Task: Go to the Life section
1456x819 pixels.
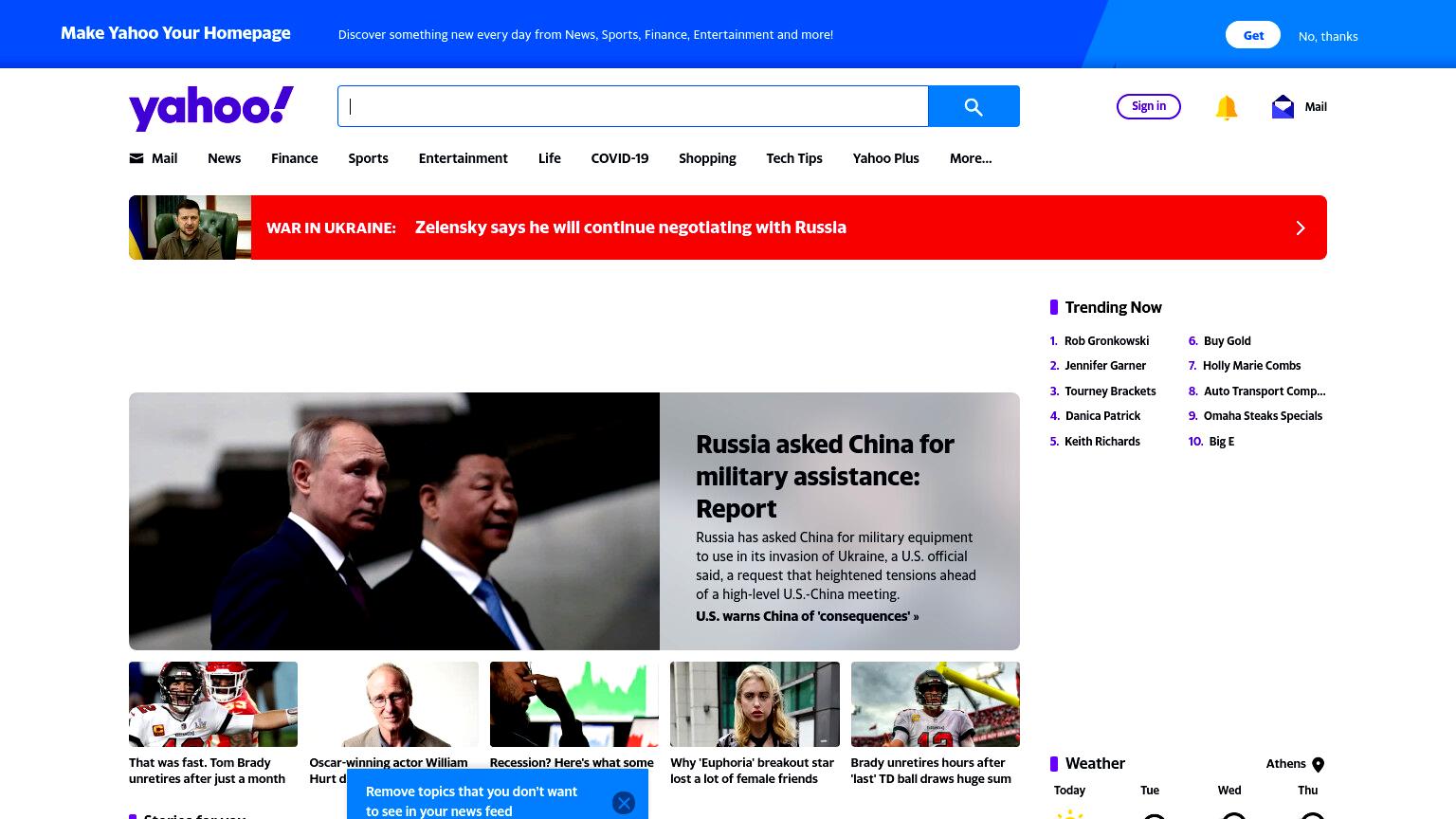Action: coord(550,158)
